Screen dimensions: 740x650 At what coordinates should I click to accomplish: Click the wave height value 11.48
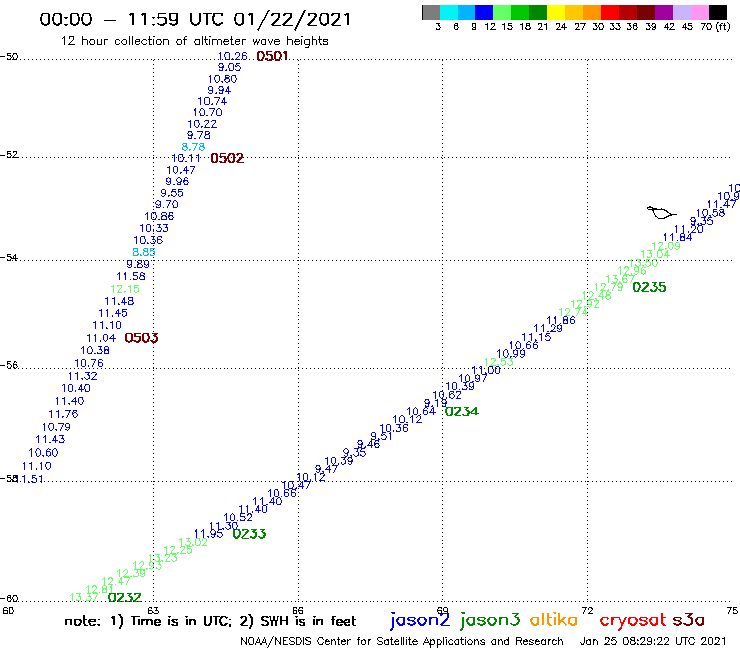(119, 301)
